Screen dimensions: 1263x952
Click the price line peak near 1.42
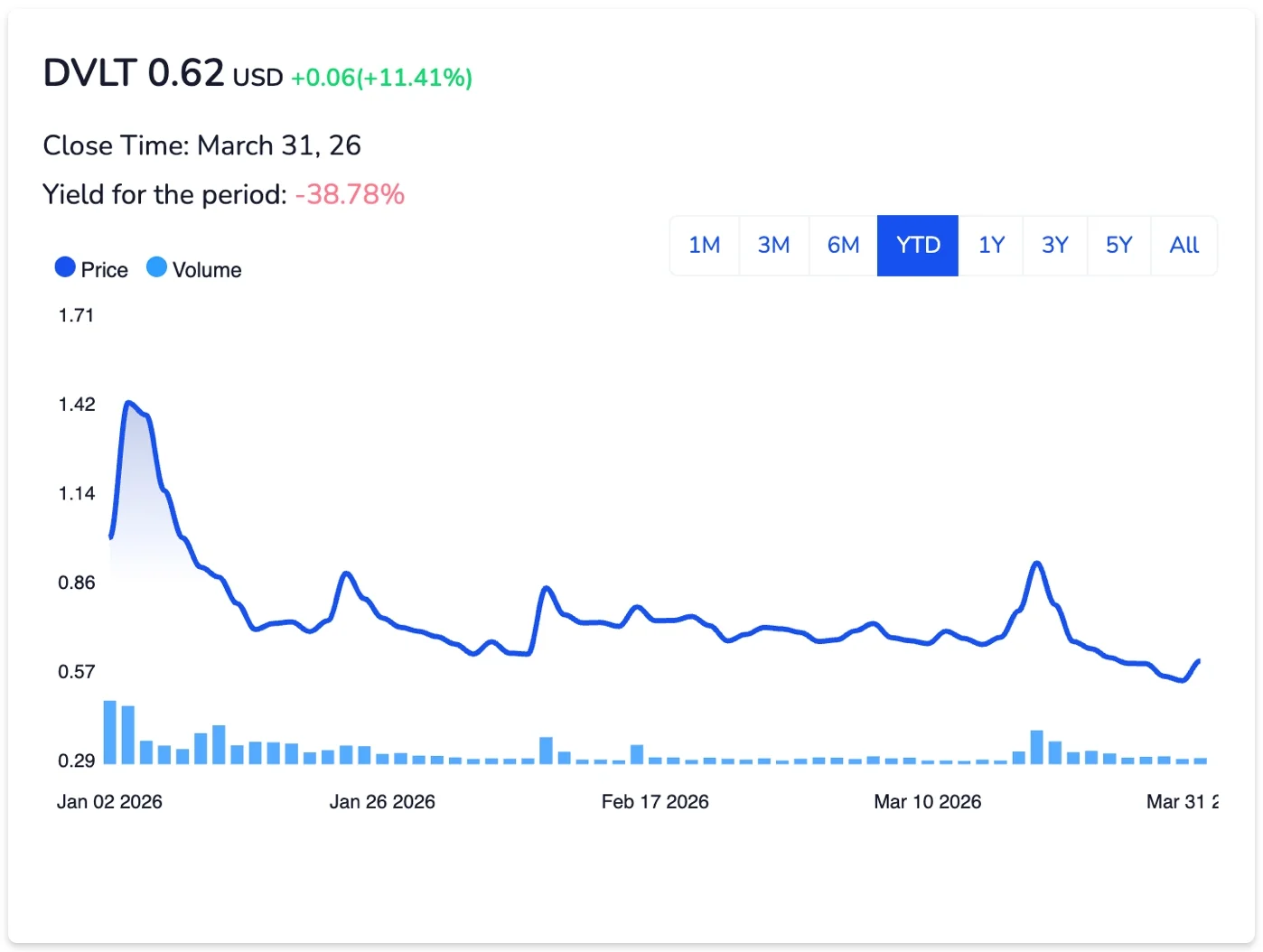pos(129,403)
